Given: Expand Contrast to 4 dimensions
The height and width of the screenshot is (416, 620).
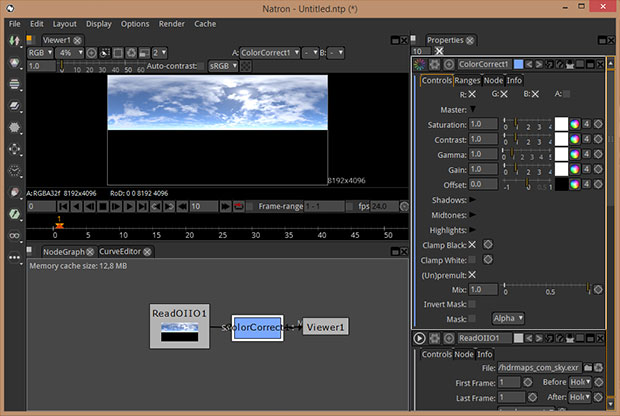Looking at the screenshot, I should 587,139.
